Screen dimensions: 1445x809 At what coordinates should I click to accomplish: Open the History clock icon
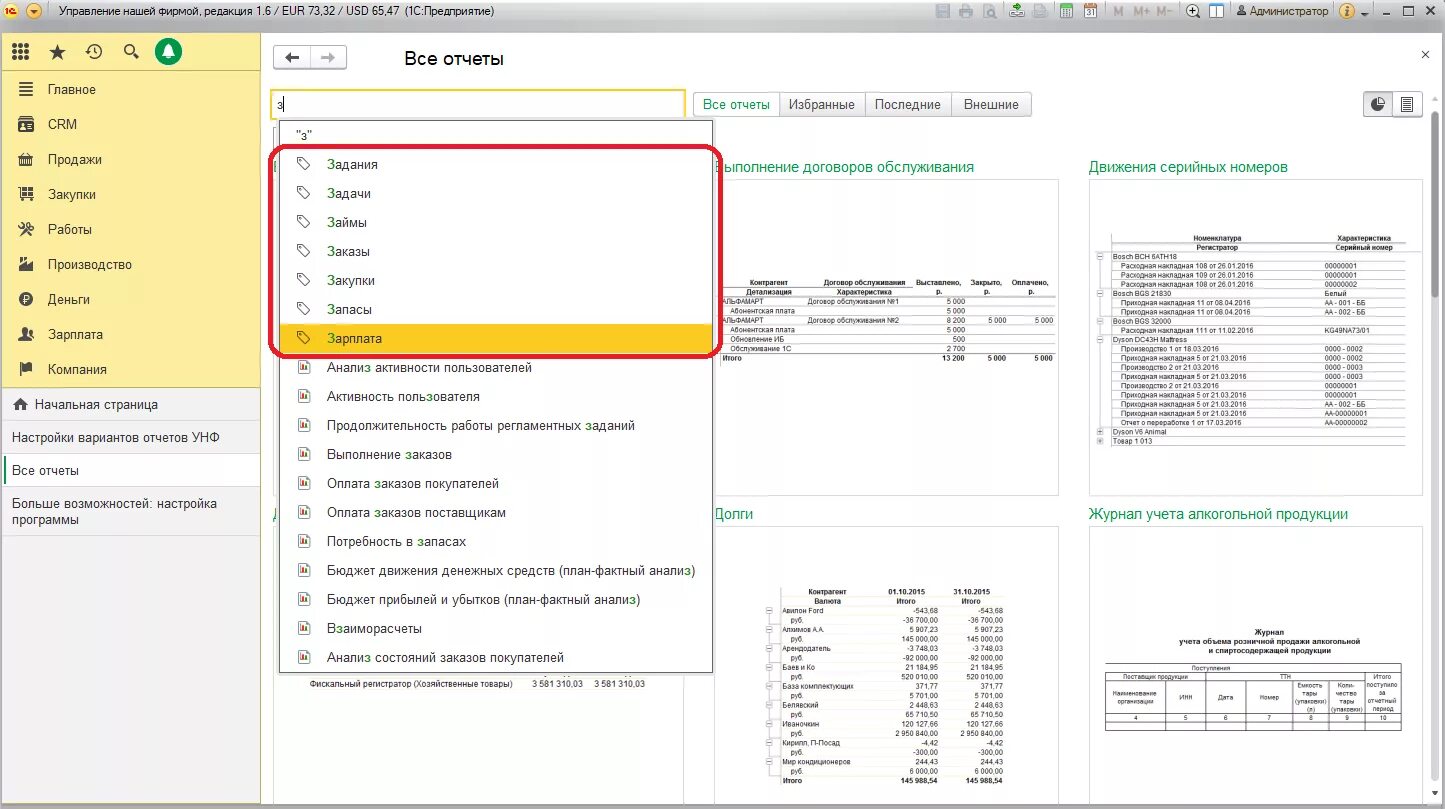point(94,52)
